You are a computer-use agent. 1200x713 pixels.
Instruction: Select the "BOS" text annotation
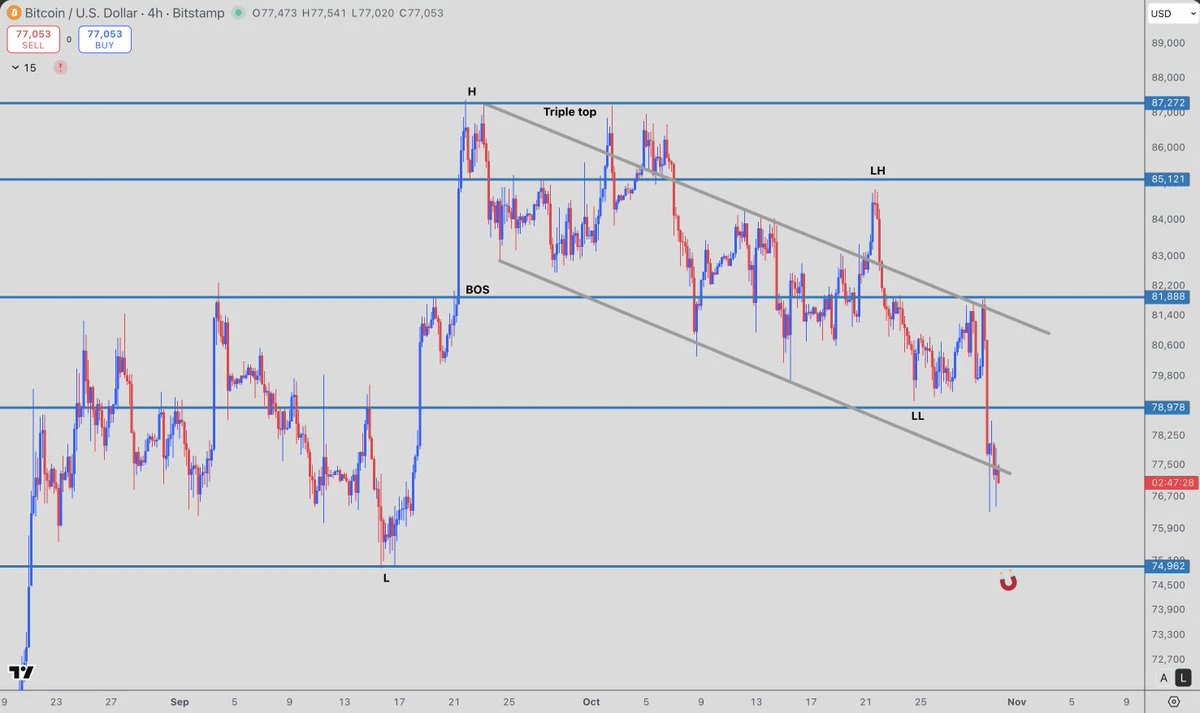477,290
